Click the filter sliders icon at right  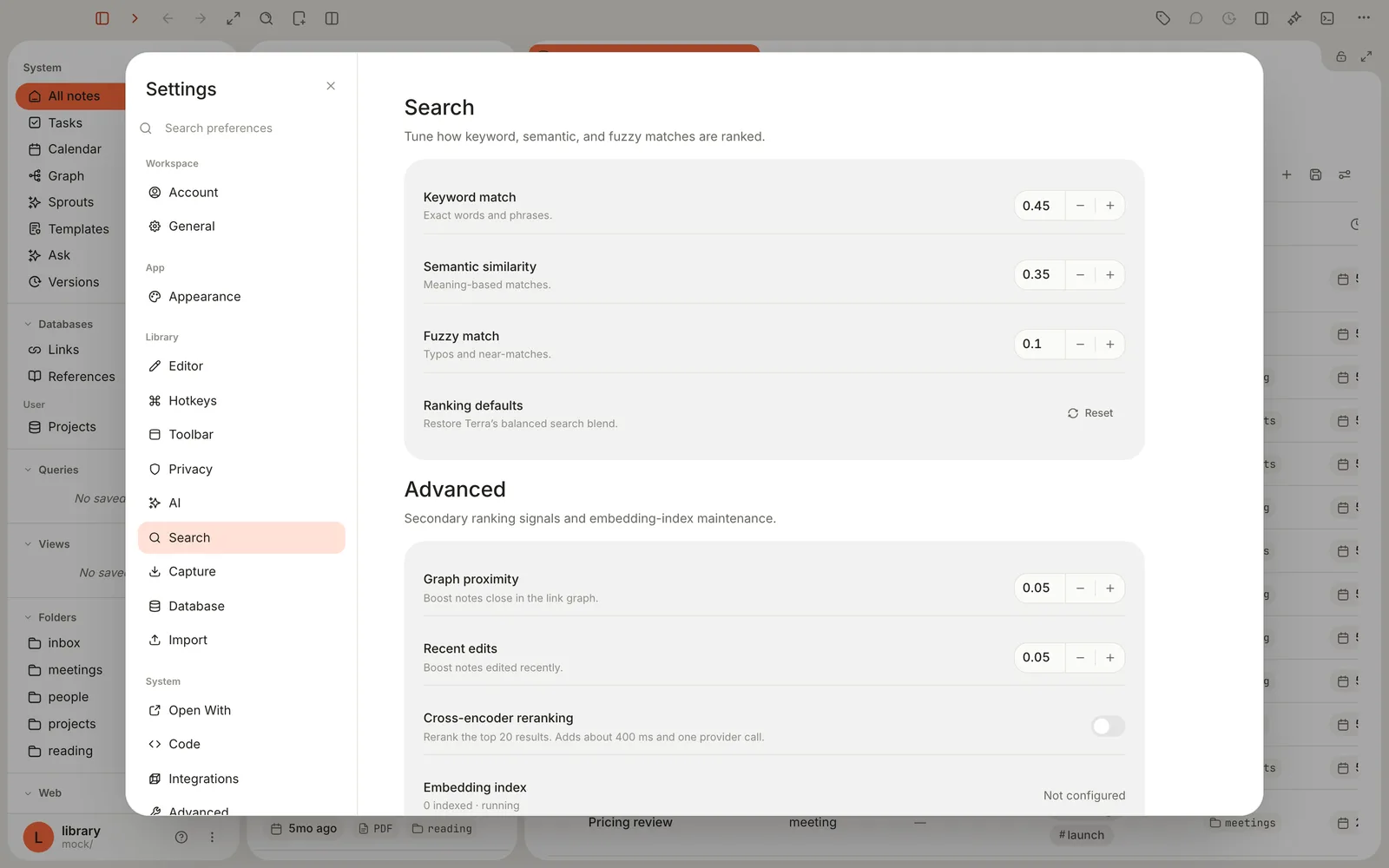1345,174
